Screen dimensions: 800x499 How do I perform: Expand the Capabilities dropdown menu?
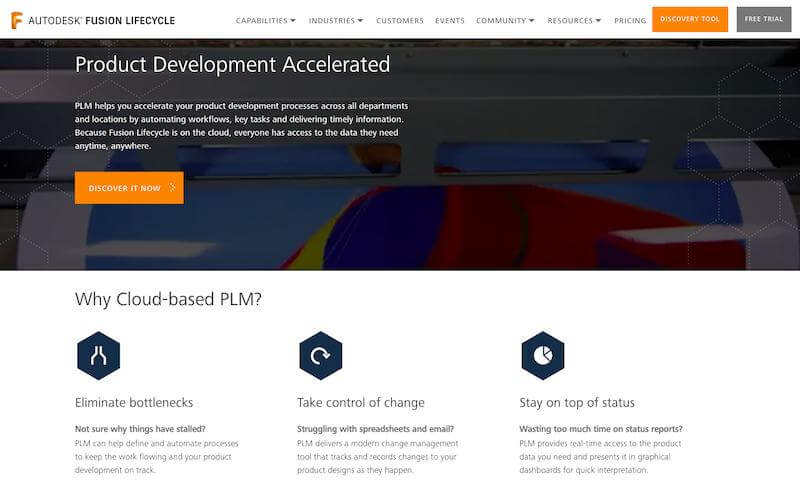coord(265,20)
